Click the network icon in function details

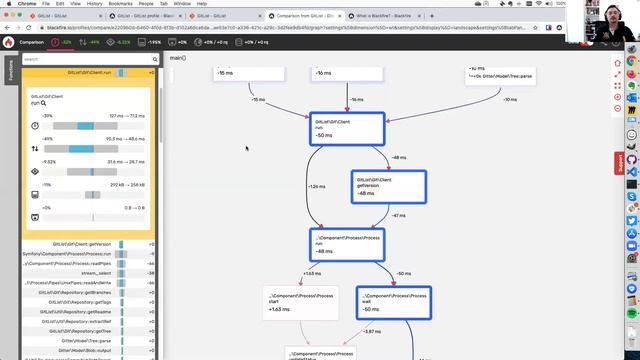click(35, 218)
